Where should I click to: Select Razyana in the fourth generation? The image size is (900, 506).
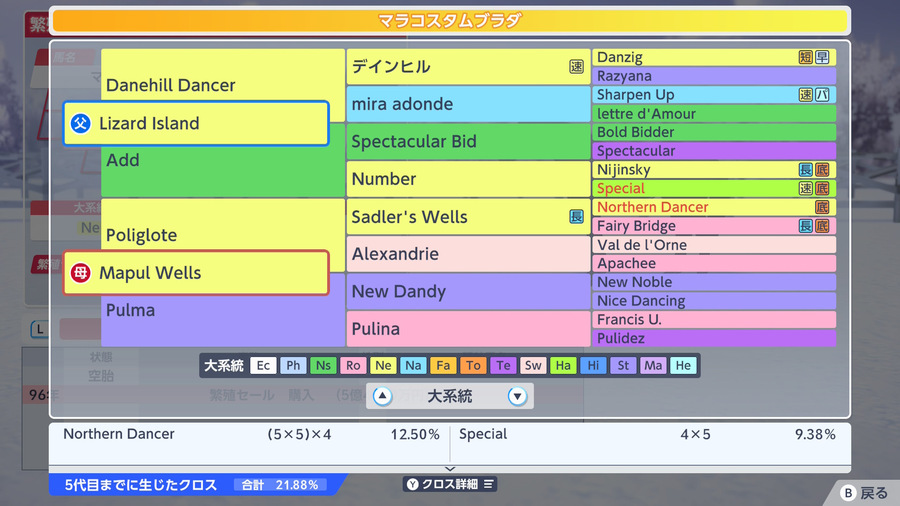(x=714, y=76)
